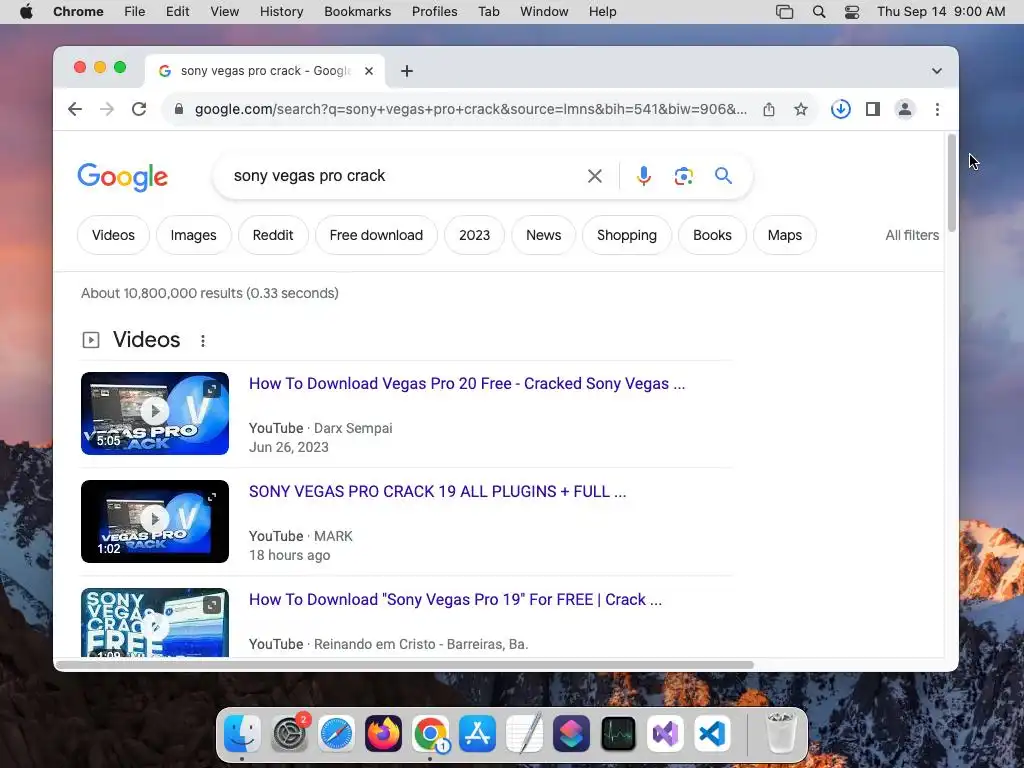Expand the tab search chevron
This screenshot has width=1024, height=768.
tap(936, 71)
